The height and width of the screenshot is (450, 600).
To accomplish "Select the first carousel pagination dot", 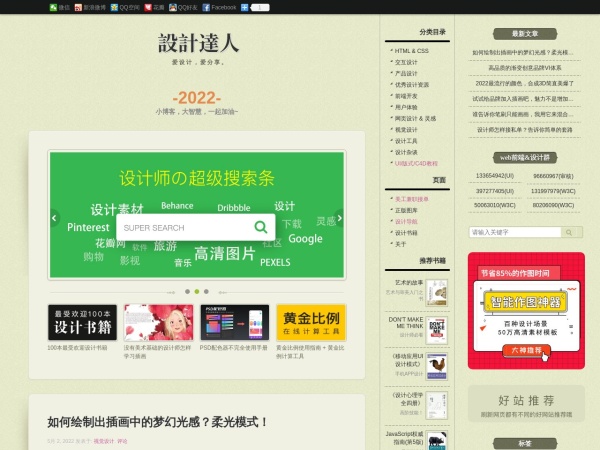I will 187,291.
